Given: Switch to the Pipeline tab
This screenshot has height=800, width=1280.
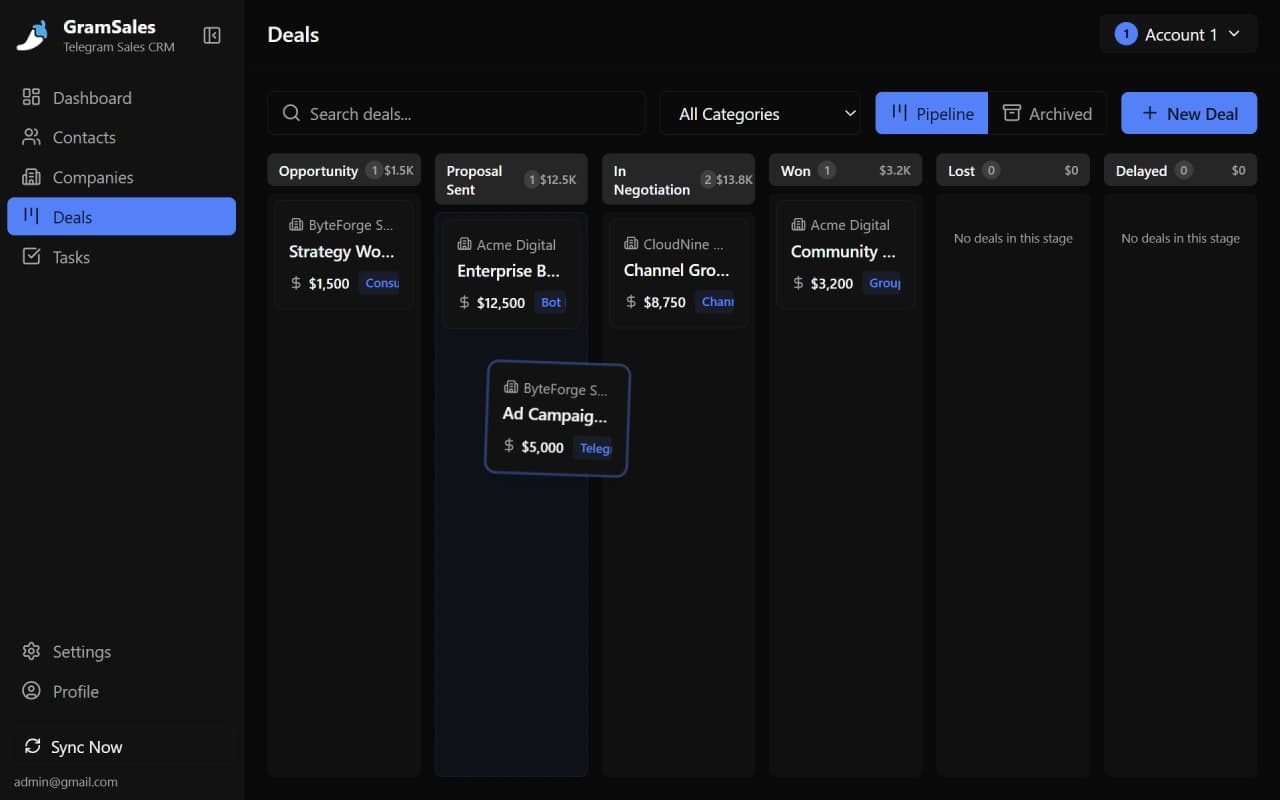Looking at the screenshot, I should [931, 113].
